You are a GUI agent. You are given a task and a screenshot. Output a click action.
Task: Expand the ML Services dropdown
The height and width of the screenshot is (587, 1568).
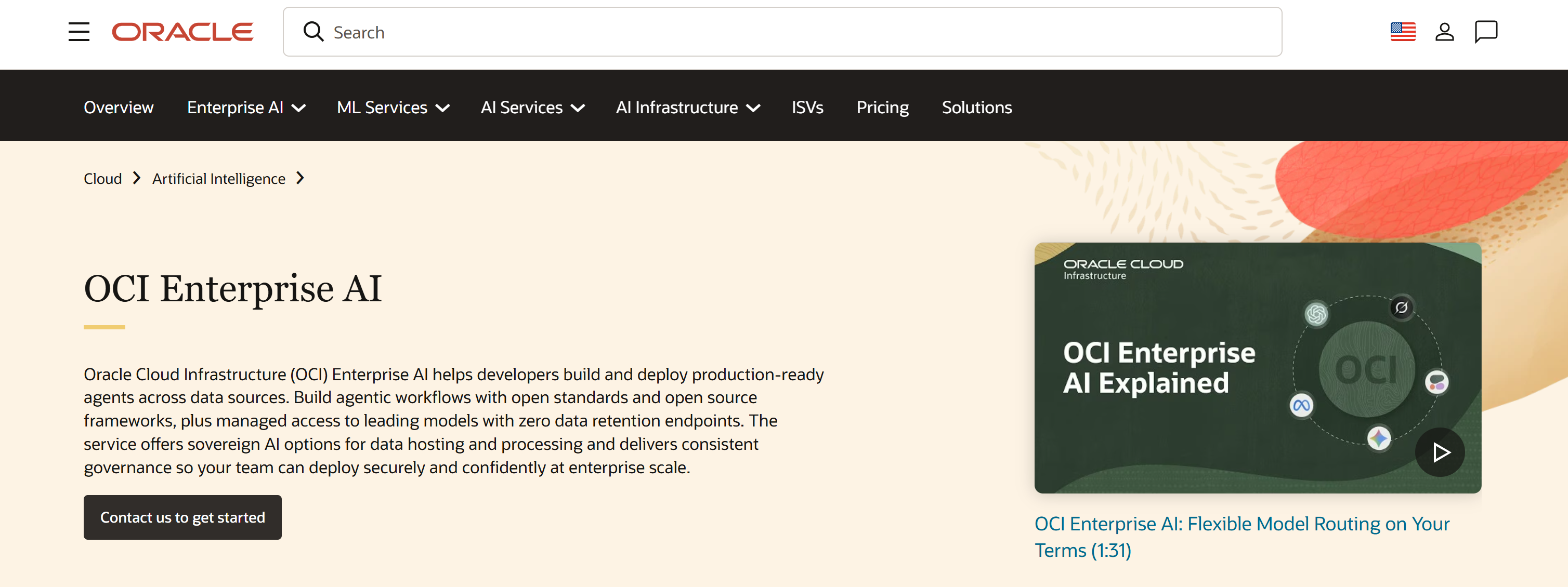point(393,107)
